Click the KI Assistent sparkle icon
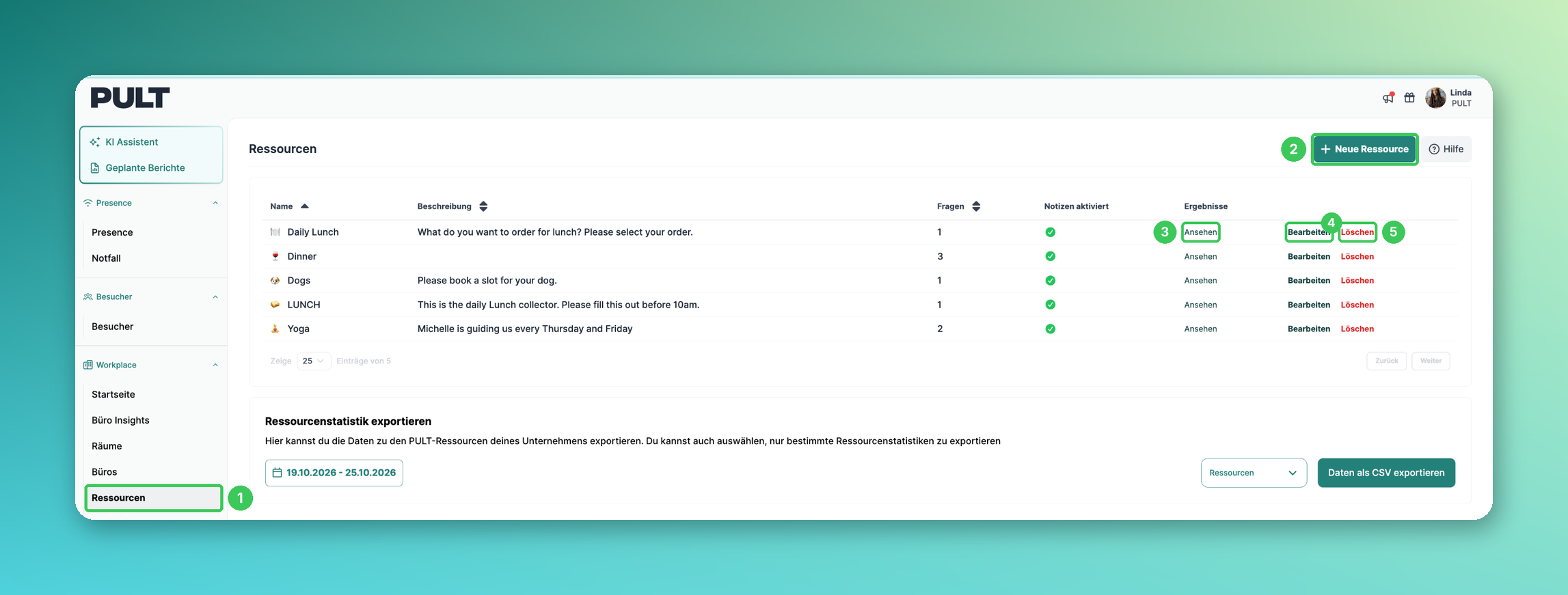The image size is (1568, 595). [x=95, y=142]
